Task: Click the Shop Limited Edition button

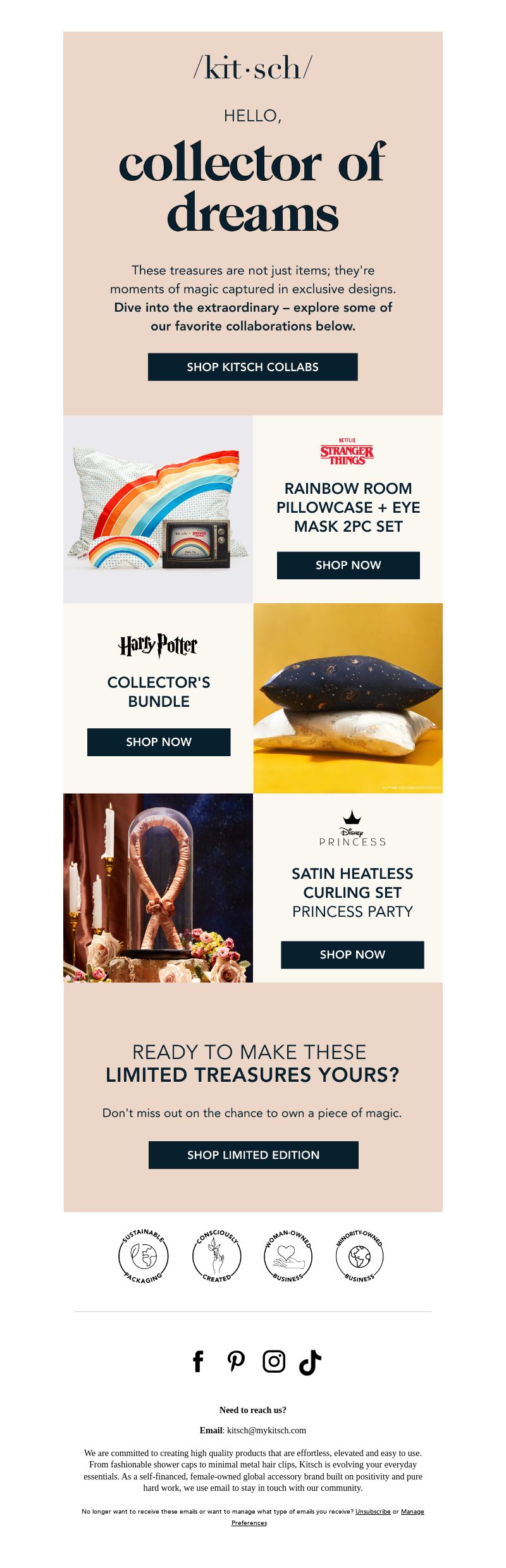Action: pyautogui.click(x=254, y=1155)
